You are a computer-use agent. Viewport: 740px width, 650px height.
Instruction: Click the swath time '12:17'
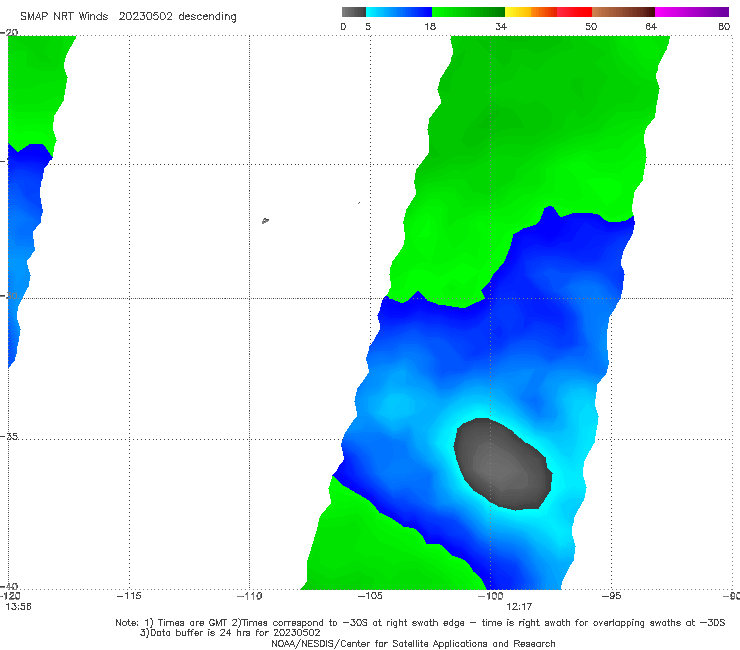(519, 607)
